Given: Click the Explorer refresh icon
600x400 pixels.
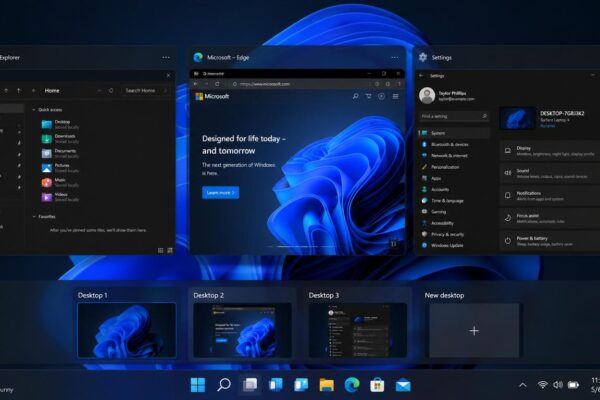Looking at the screenshot, I should click(x=111, y=91).
